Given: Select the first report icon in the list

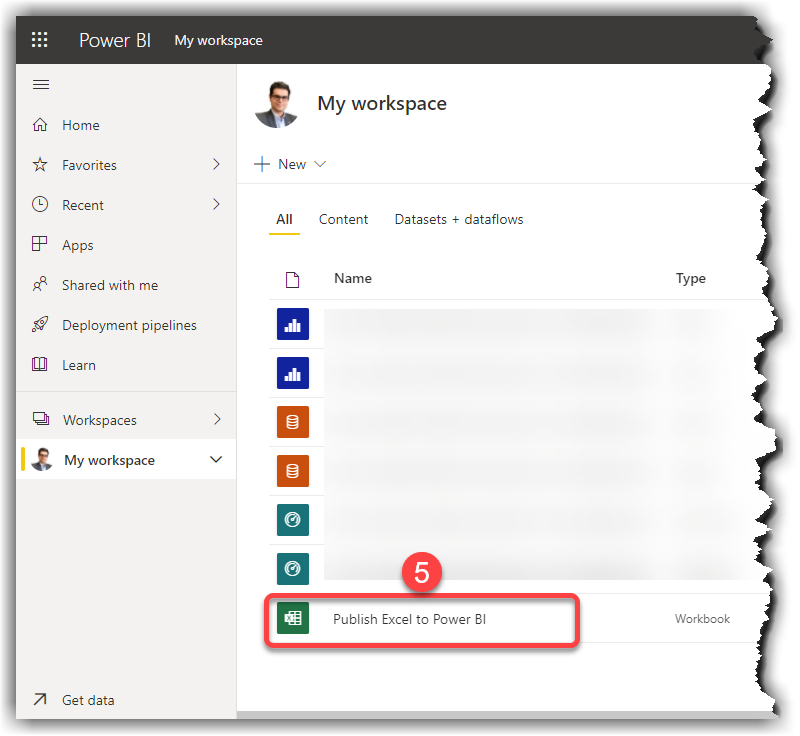Looking at the screenshot, I should pos(294,324).
